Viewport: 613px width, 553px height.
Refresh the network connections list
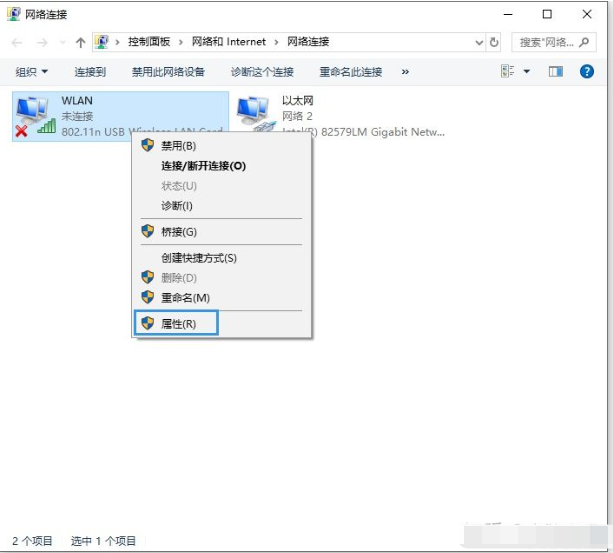click(494, 42)
